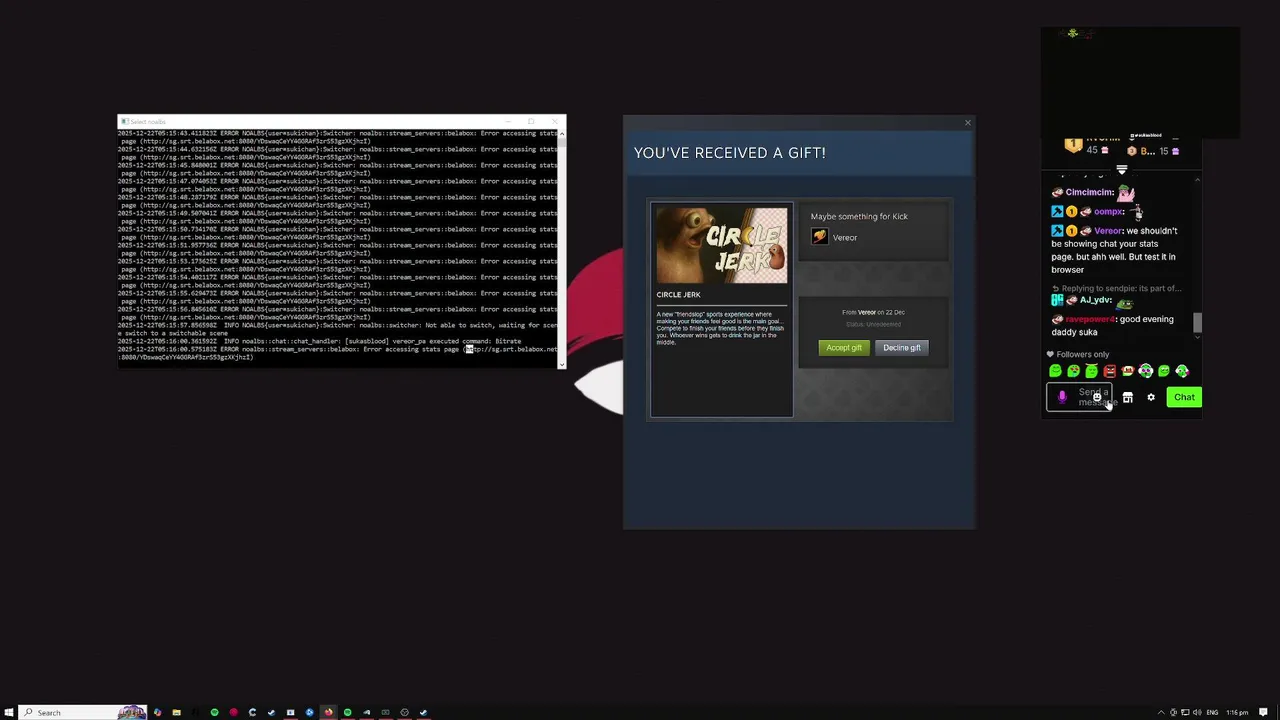Image resolution: width=1280 pixels, height=720 pixels.
Task: Click the Send a message input field
Action: [1079, 397]
